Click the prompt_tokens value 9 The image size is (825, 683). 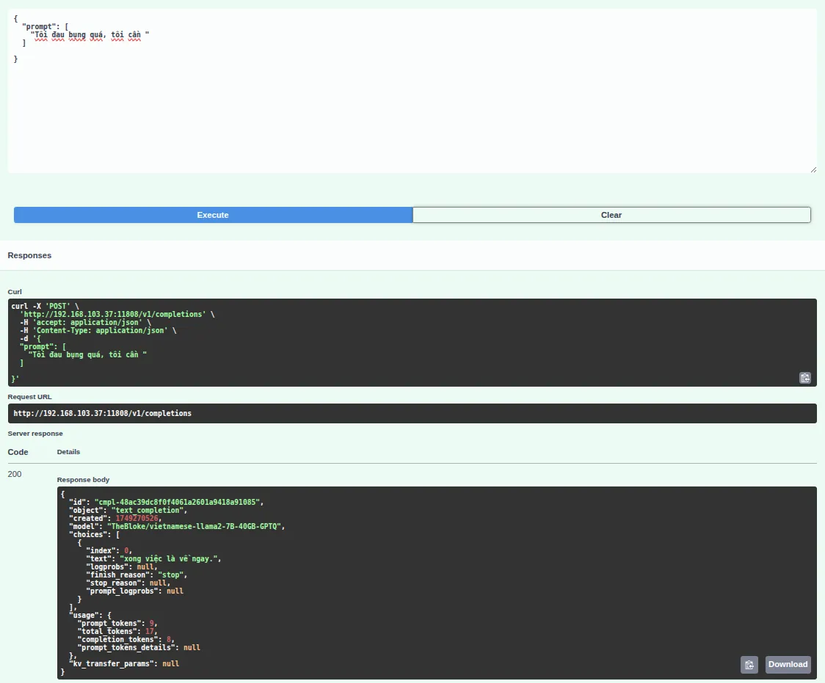[x=152, y=624]
